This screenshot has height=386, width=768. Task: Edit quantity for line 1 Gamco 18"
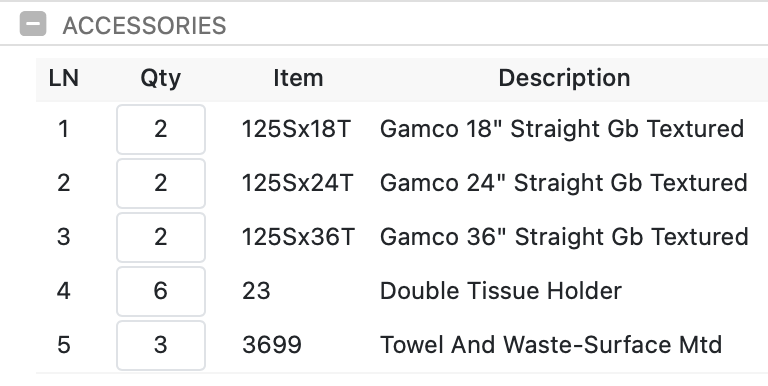(161, 129)
